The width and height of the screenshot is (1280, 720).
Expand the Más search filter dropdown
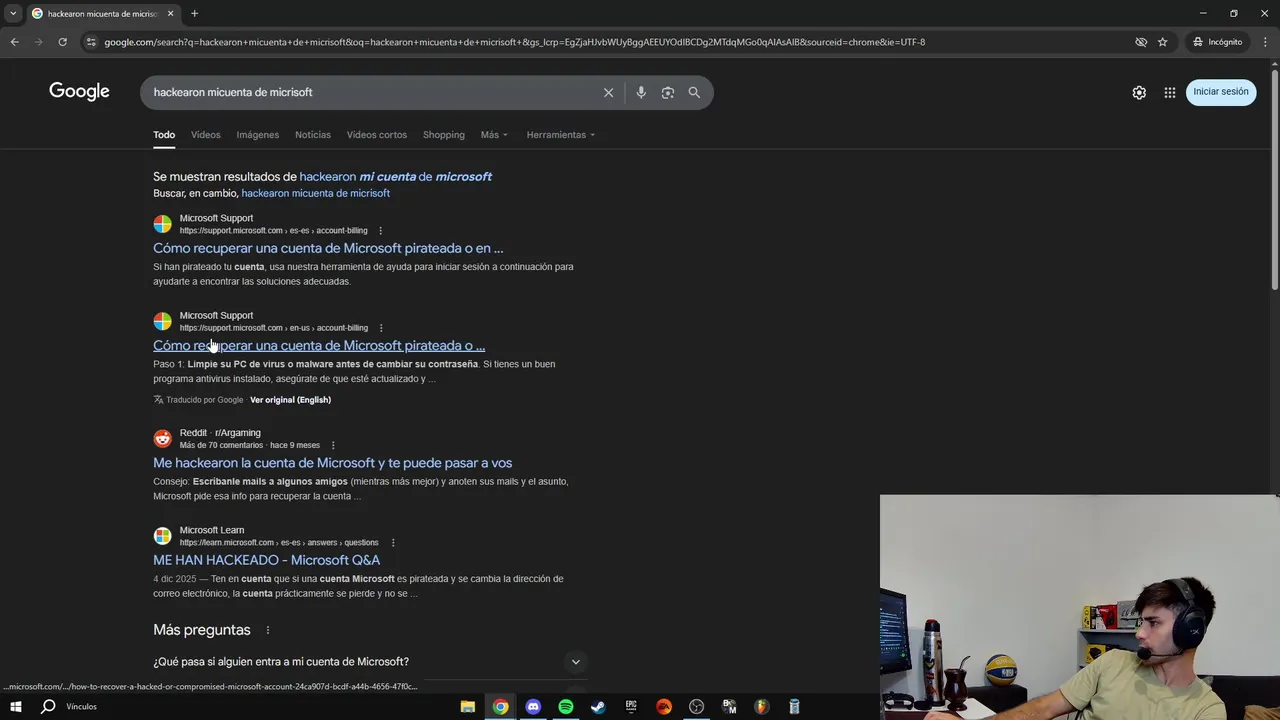coord(494,135)
